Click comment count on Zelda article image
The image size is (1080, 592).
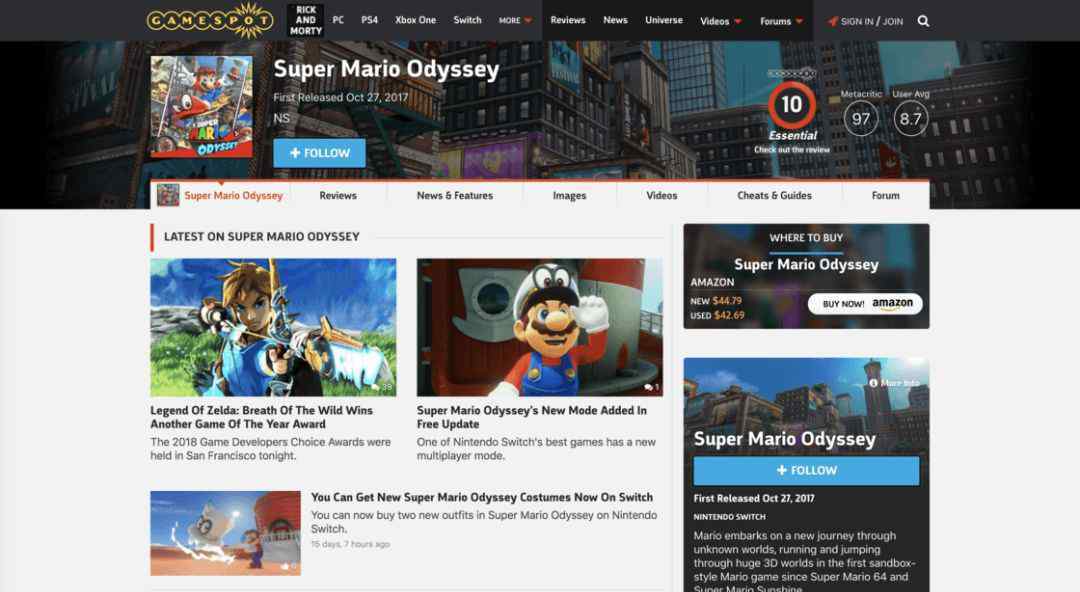(383, 387)
